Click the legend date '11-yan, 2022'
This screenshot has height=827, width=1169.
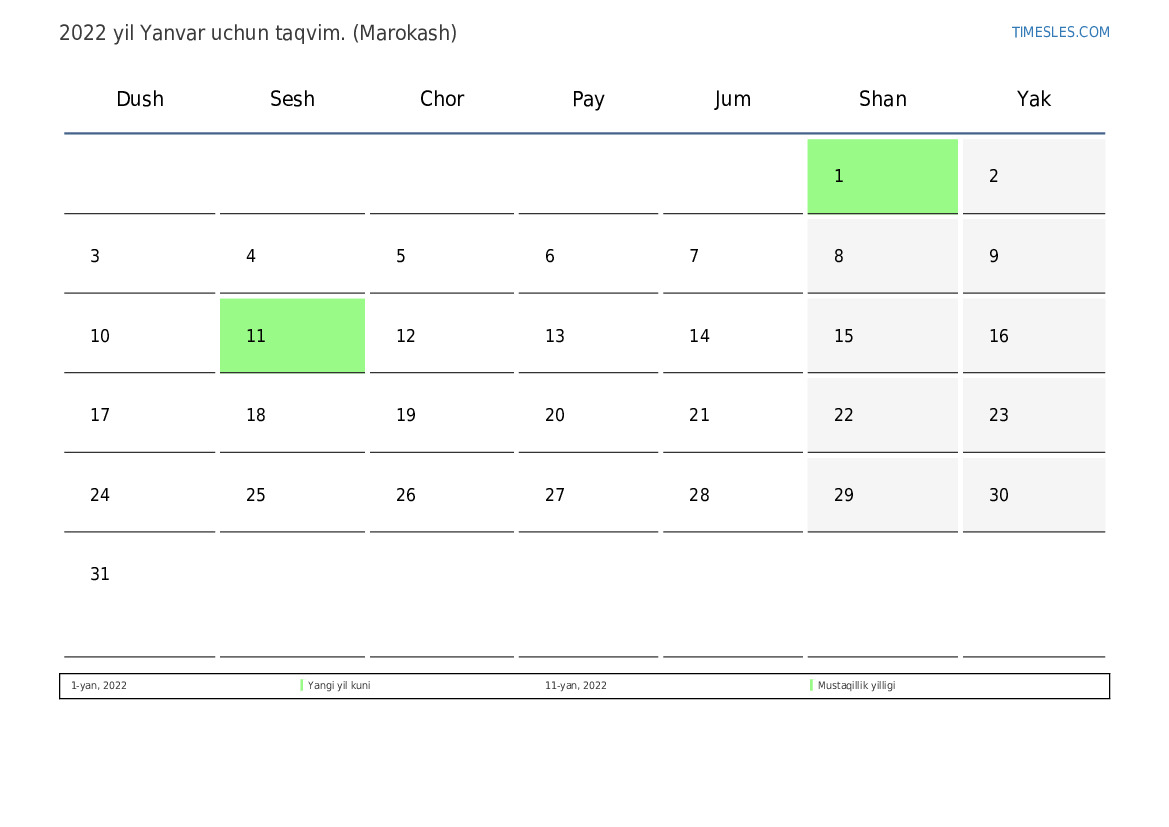tap(576, 685)
